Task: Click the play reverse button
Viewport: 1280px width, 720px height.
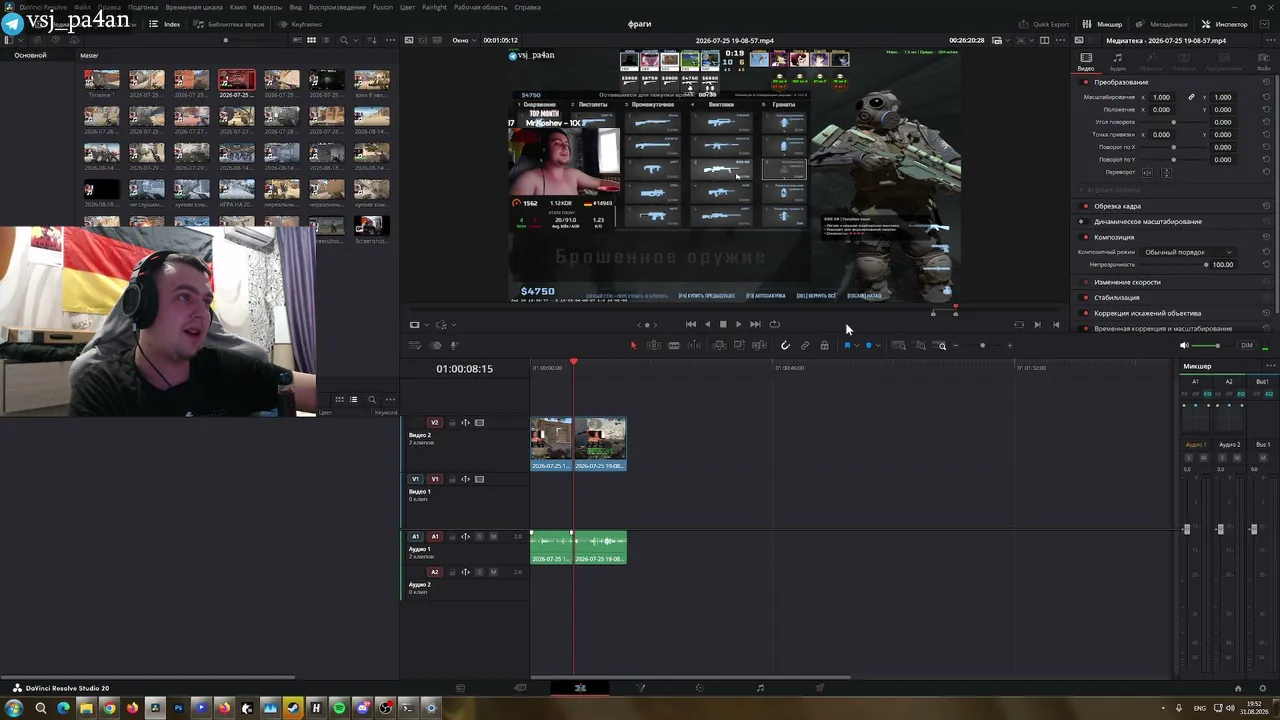Action: [707, 324]
